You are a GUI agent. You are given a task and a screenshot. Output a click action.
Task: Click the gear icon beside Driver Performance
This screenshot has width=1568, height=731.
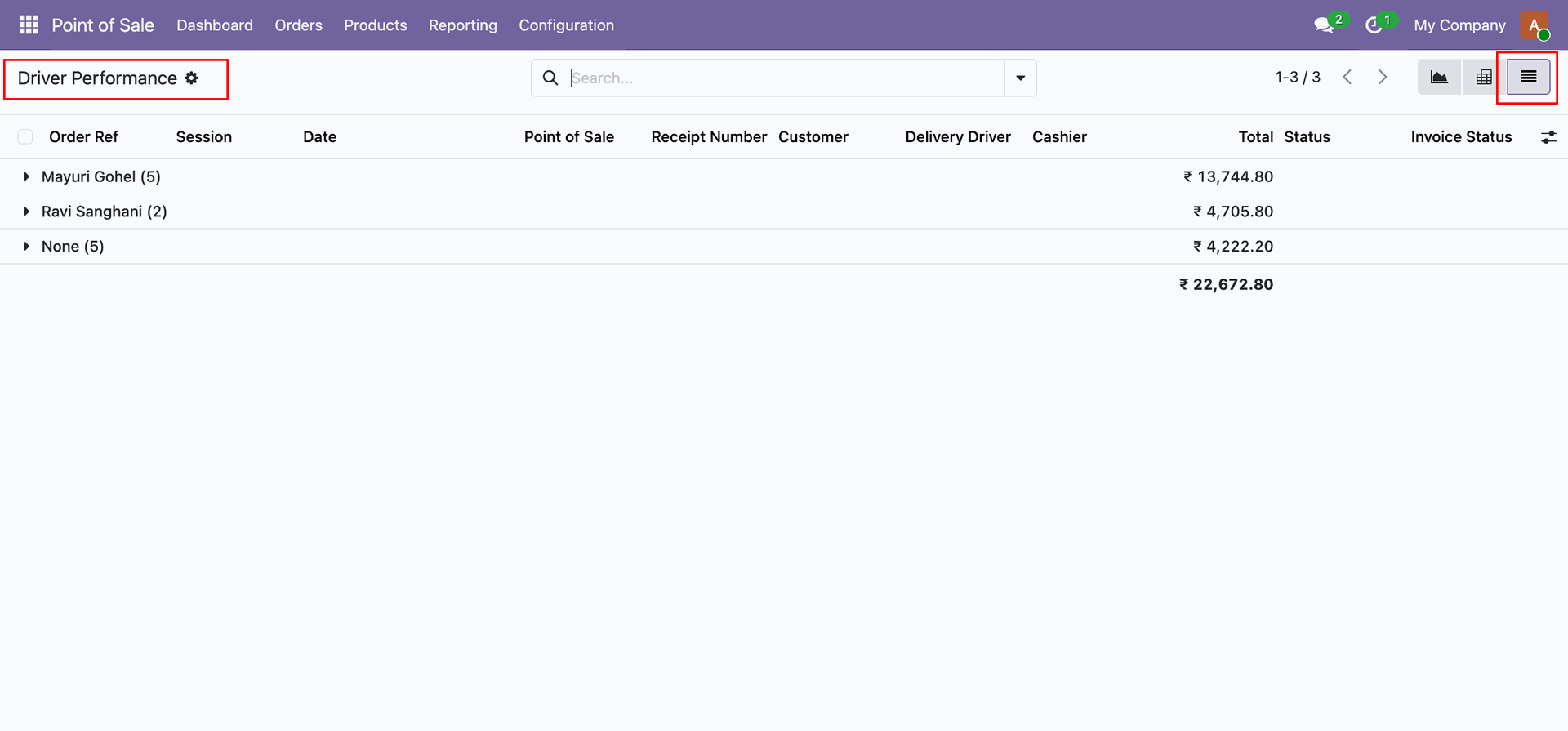pos(192,78)
